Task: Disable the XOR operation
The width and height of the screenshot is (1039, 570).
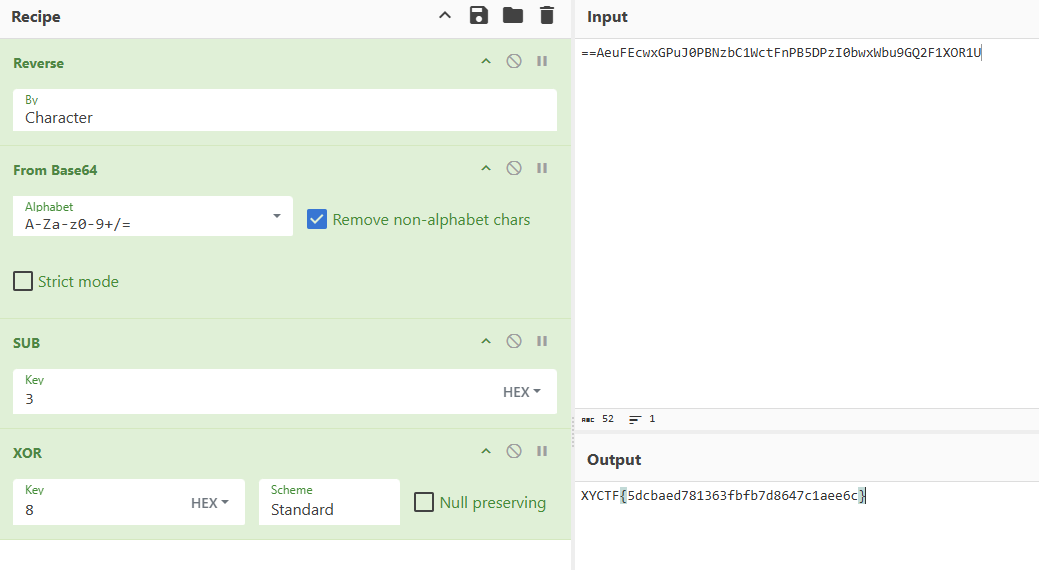Action: (514, 451)
